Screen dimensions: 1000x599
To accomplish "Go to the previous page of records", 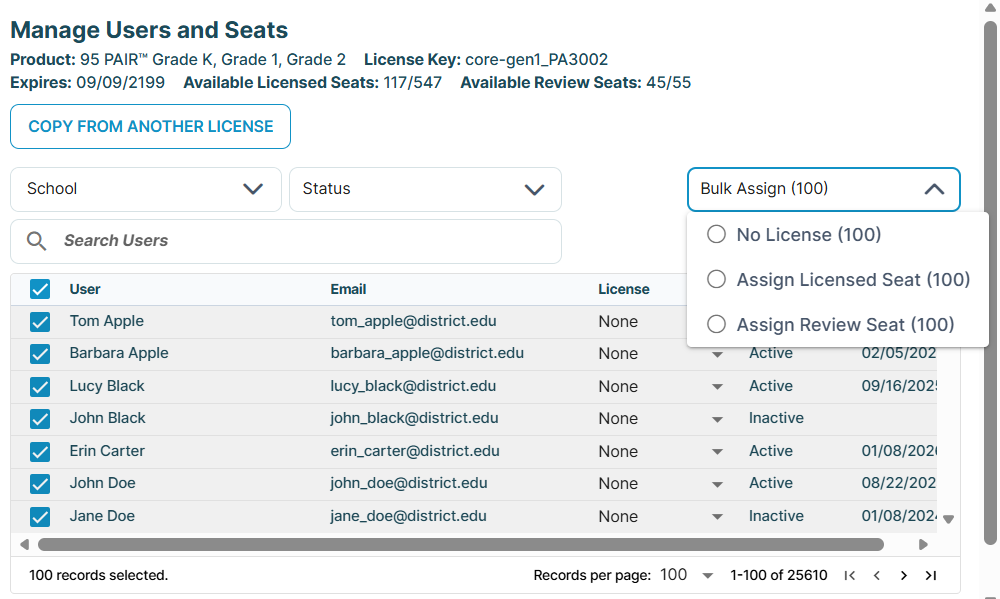I will [x=877, y=575].
